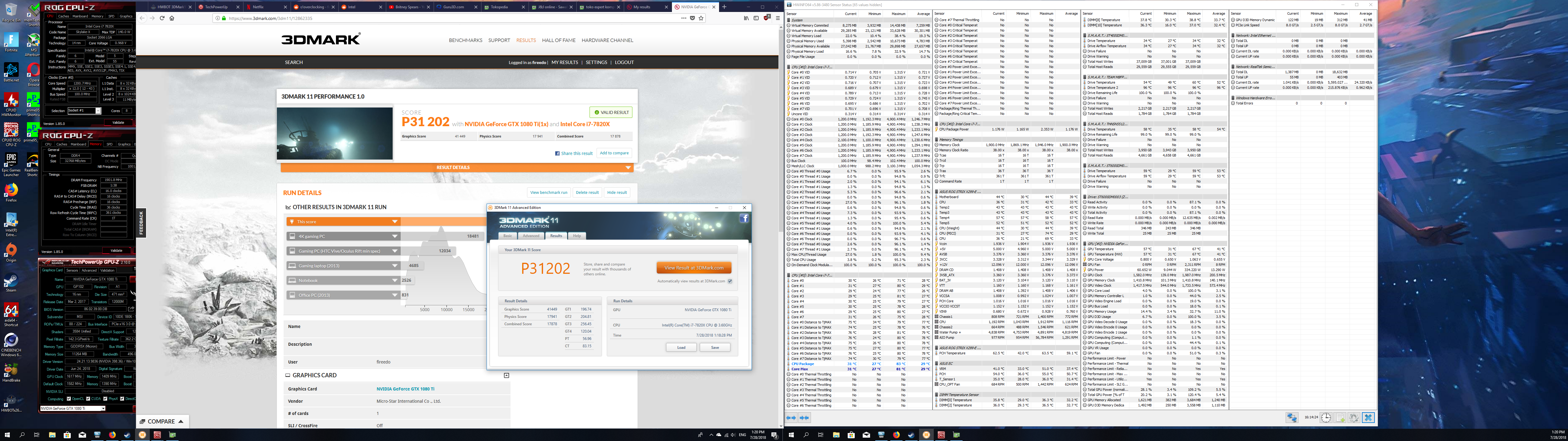
Task: Click the browser Home icon
Action: pos(171,18)
